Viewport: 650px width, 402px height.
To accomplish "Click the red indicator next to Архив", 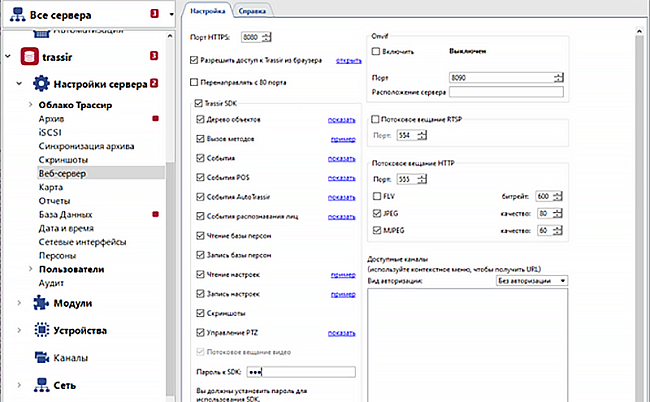I will (155, 119).
